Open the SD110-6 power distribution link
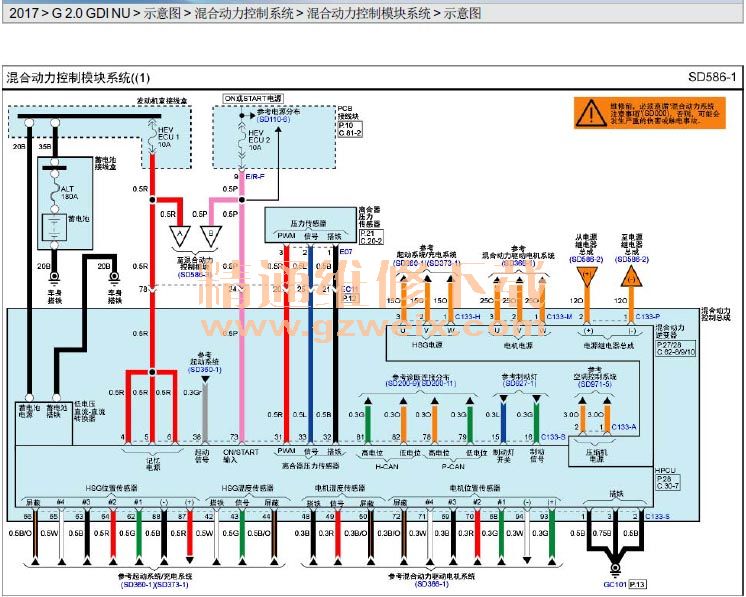 pyautogui.click(x=274, y=119)
